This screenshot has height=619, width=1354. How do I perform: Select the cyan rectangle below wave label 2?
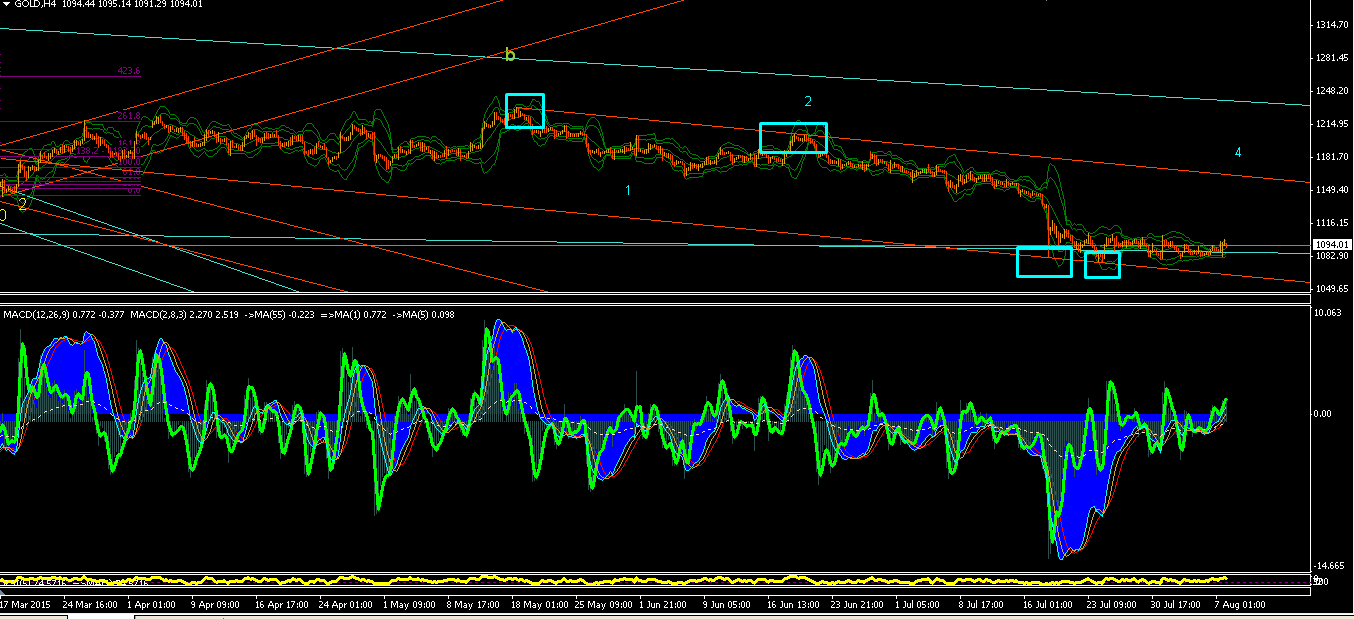pos(793,138)
